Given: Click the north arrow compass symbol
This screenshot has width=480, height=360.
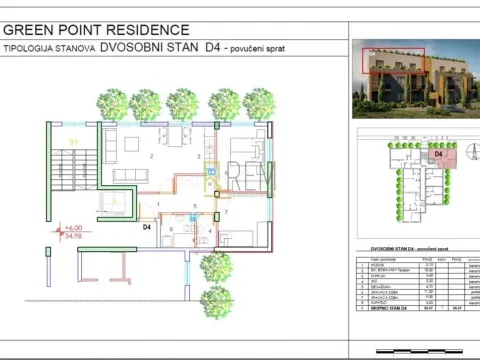Looking at the screenshot, I should click(x=473, y=151).
